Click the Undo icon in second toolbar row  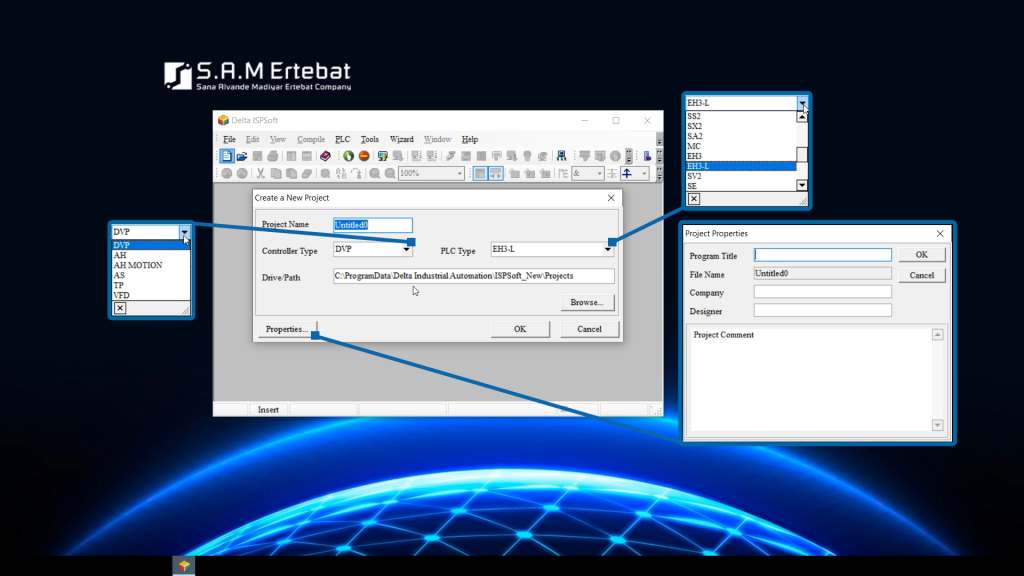227,174
